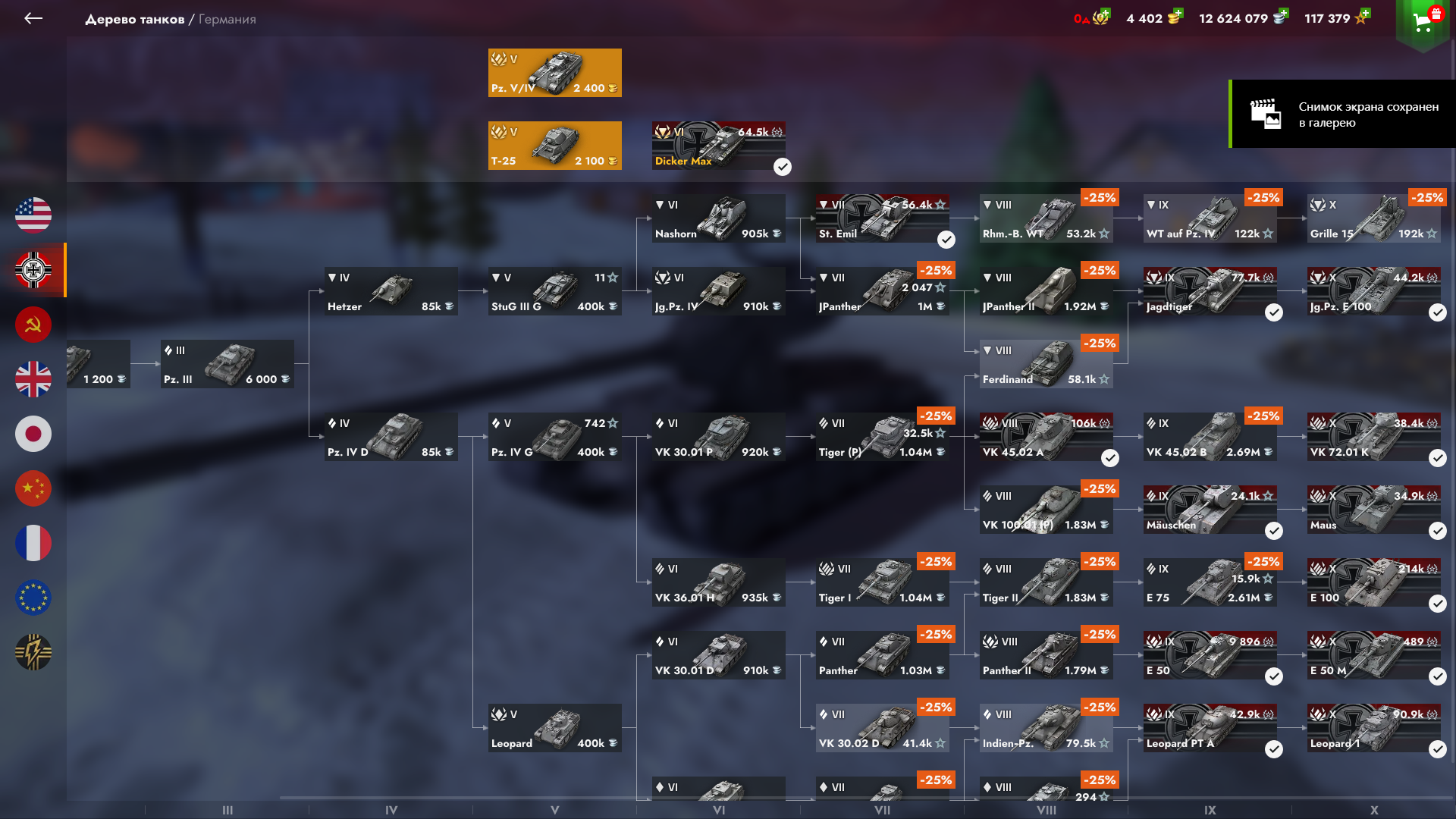Viewport: 1456px width, 819px height.
Task: Select the United Kingdom flag
Action: (x=33, y=379)
